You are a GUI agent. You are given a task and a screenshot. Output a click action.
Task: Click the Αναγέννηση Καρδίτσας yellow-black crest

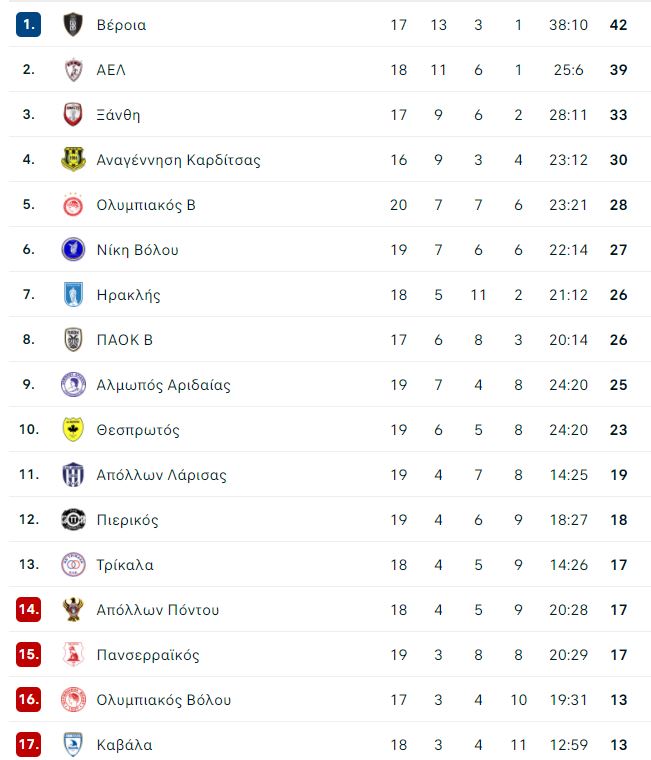pyautogui.click(x=73, y=159)
